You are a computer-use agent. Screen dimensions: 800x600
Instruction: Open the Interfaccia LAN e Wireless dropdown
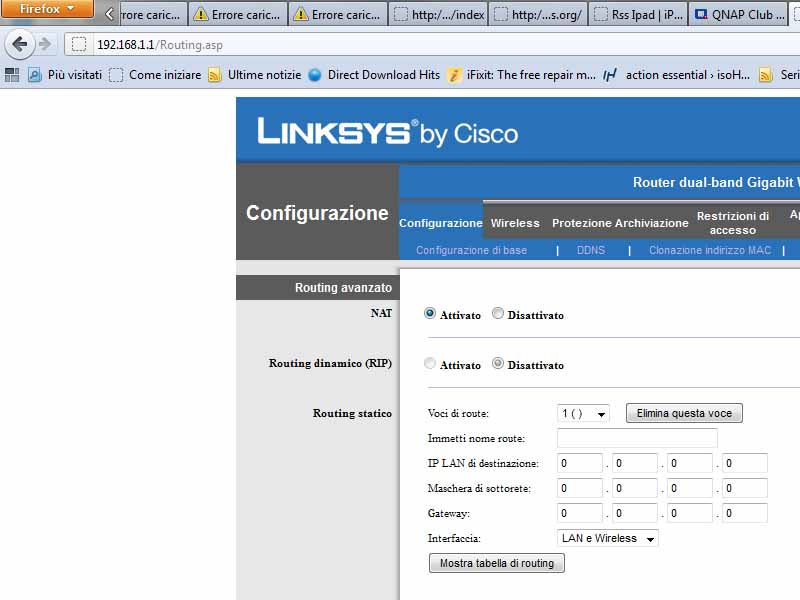click(608, 538)
